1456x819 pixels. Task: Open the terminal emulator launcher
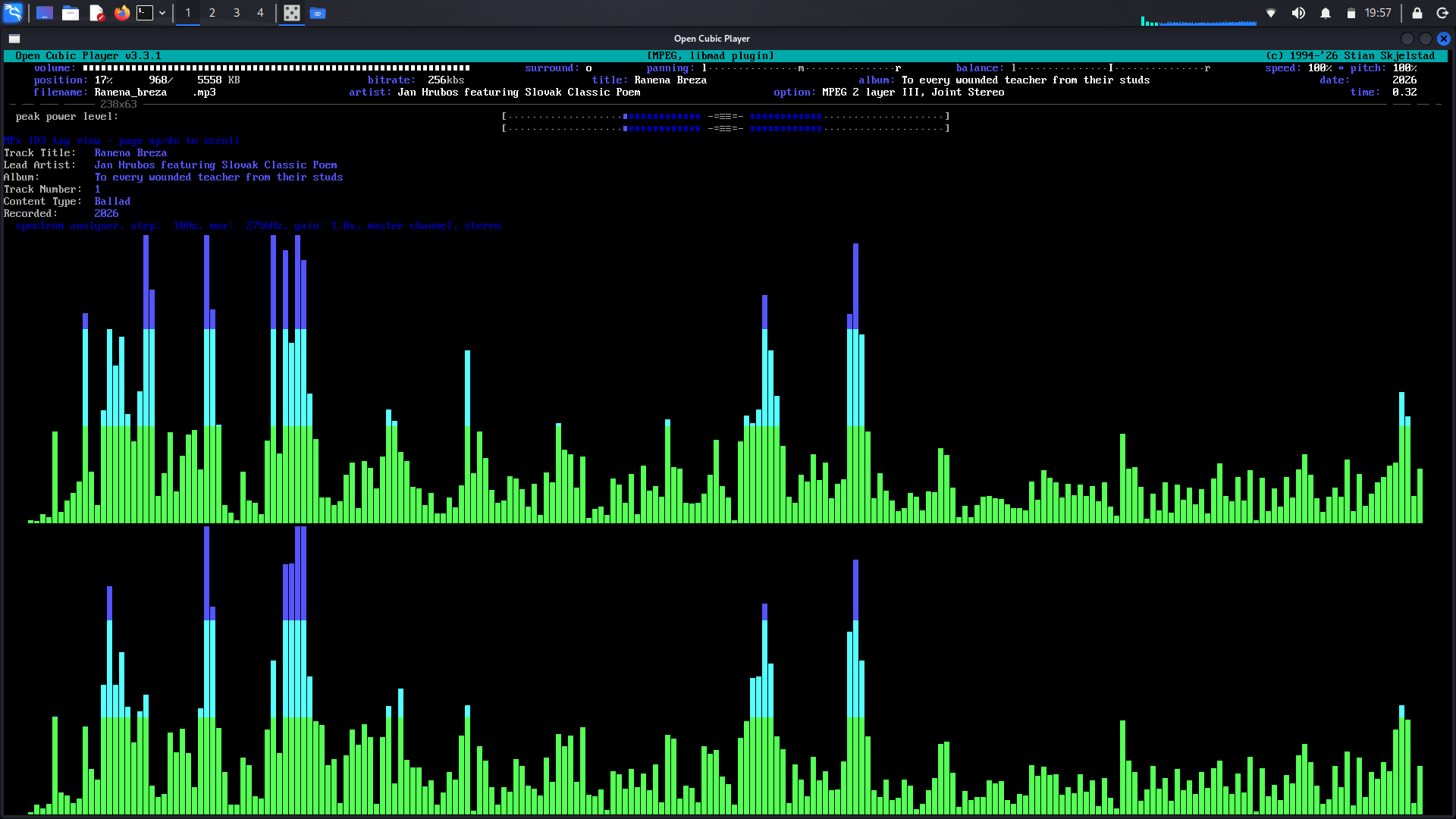[145, 13]
